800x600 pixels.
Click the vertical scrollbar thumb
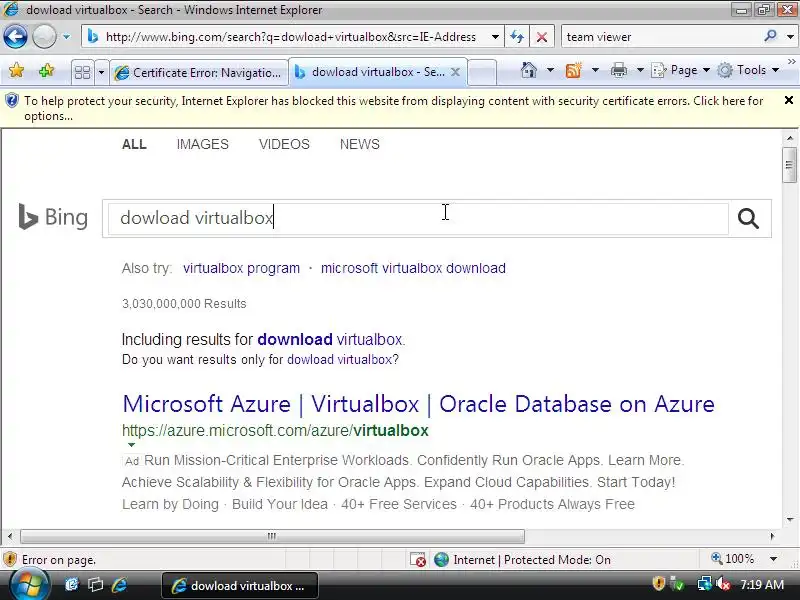pyautogui.click(x=790, y=164)
